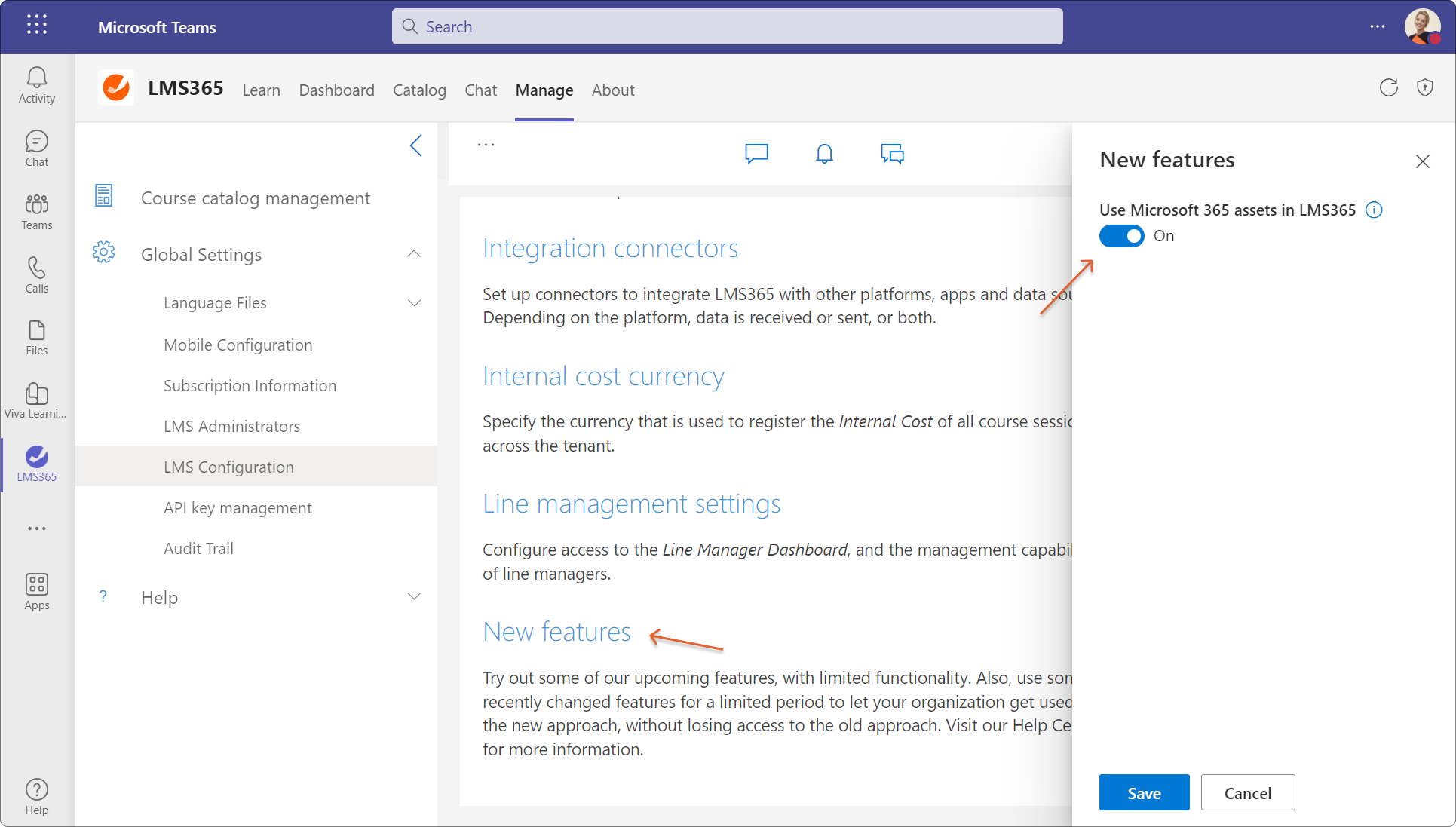
Task: Click the shield icon in header
Action: [1425, 87]
